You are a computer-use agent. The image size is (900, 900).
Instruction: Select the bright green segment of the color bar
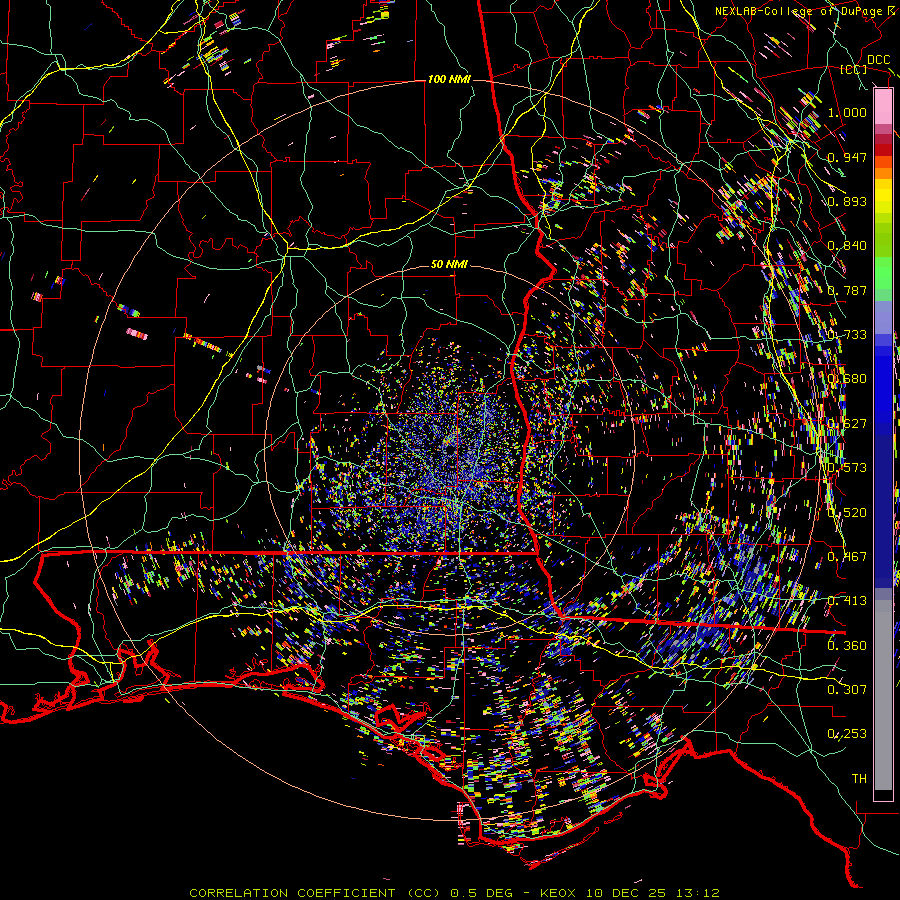point(883,273)
